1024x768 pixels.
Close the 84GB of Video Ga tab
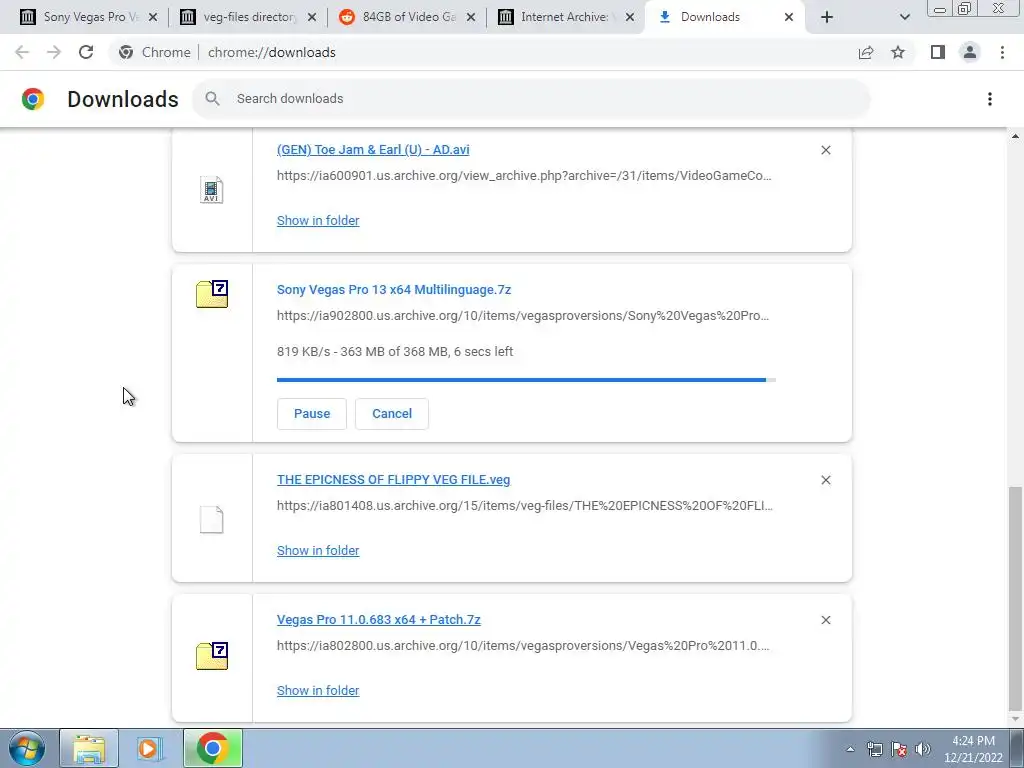[471, 17]
